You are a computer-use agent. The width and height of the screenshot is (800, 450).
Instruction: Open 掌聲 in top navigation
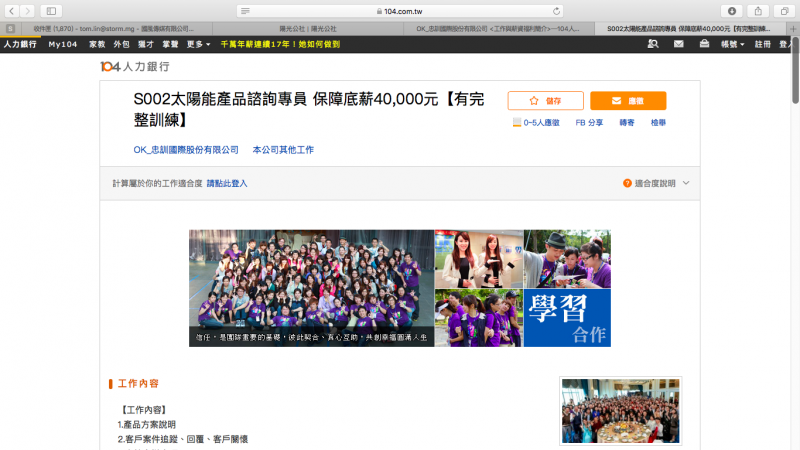(170, 44)
